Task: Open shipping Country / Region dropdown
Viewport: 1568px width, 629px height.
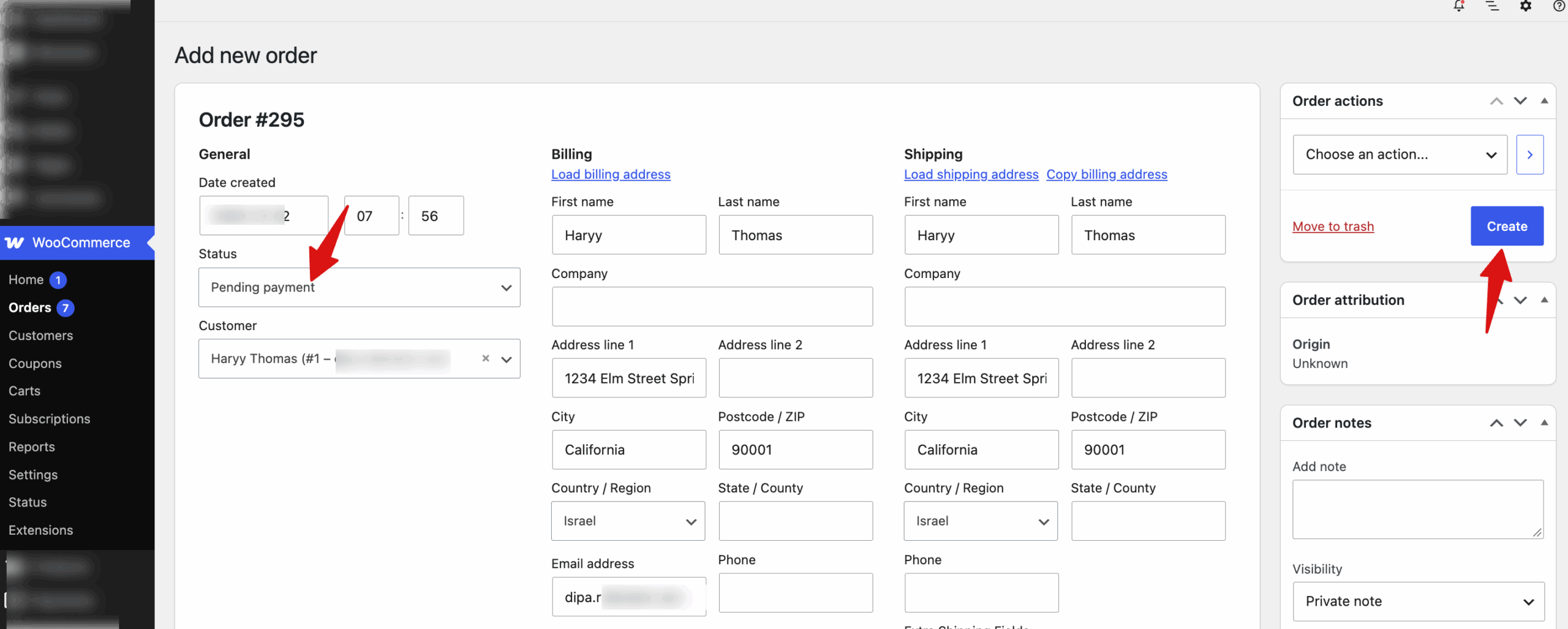Action: coord(981,521)
